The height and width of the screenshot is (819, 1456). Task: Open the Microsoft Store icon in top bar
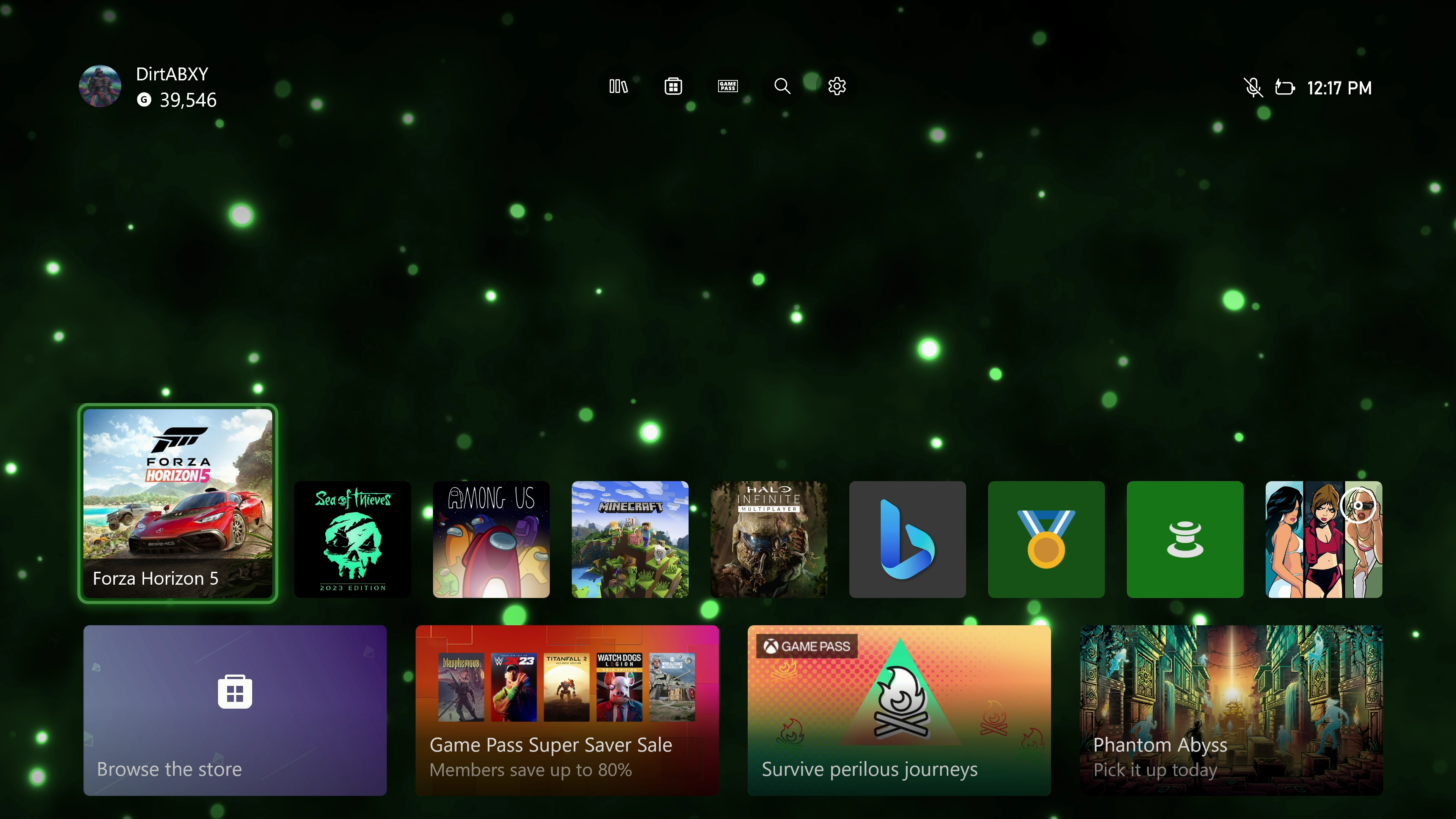(673, 86)
